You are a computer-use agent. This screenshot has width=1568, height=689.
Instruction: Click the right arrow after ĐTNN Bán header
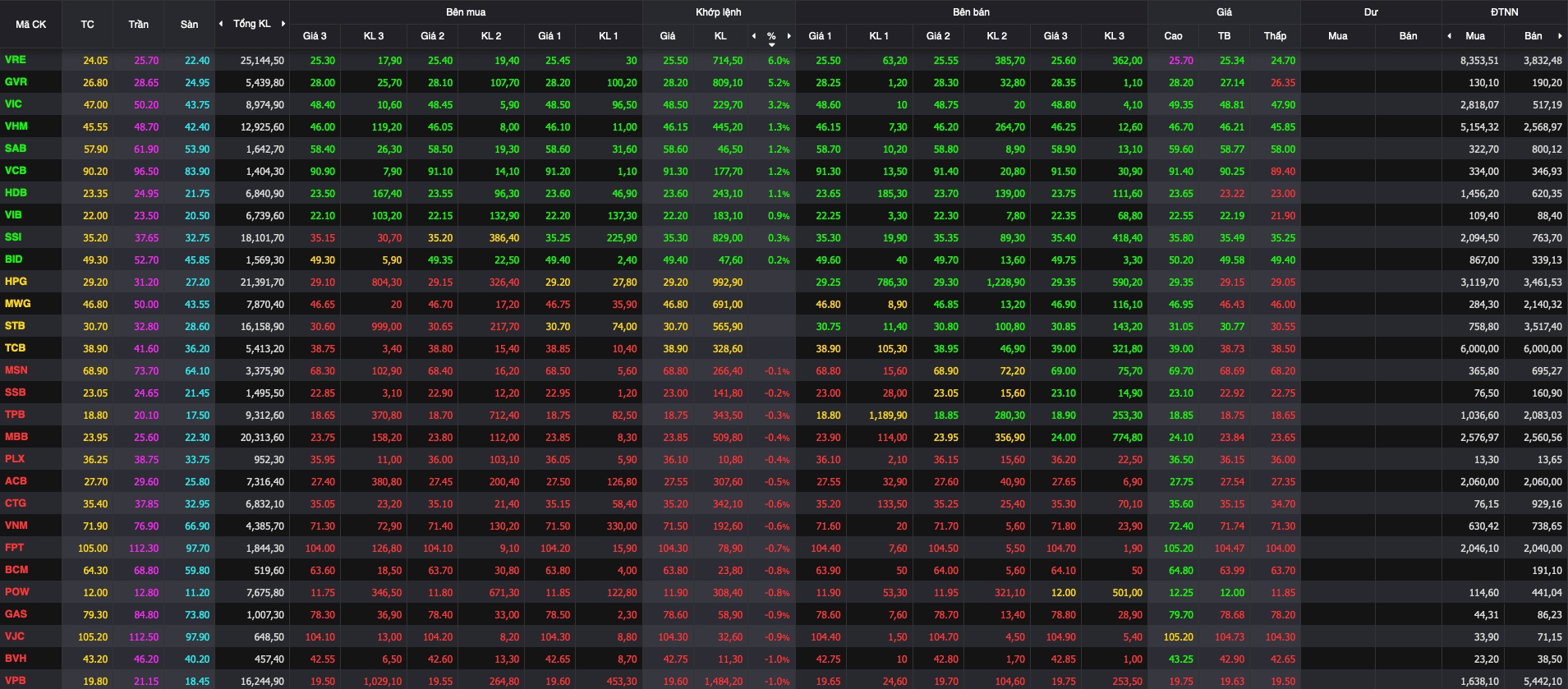tap(1560, 36)
